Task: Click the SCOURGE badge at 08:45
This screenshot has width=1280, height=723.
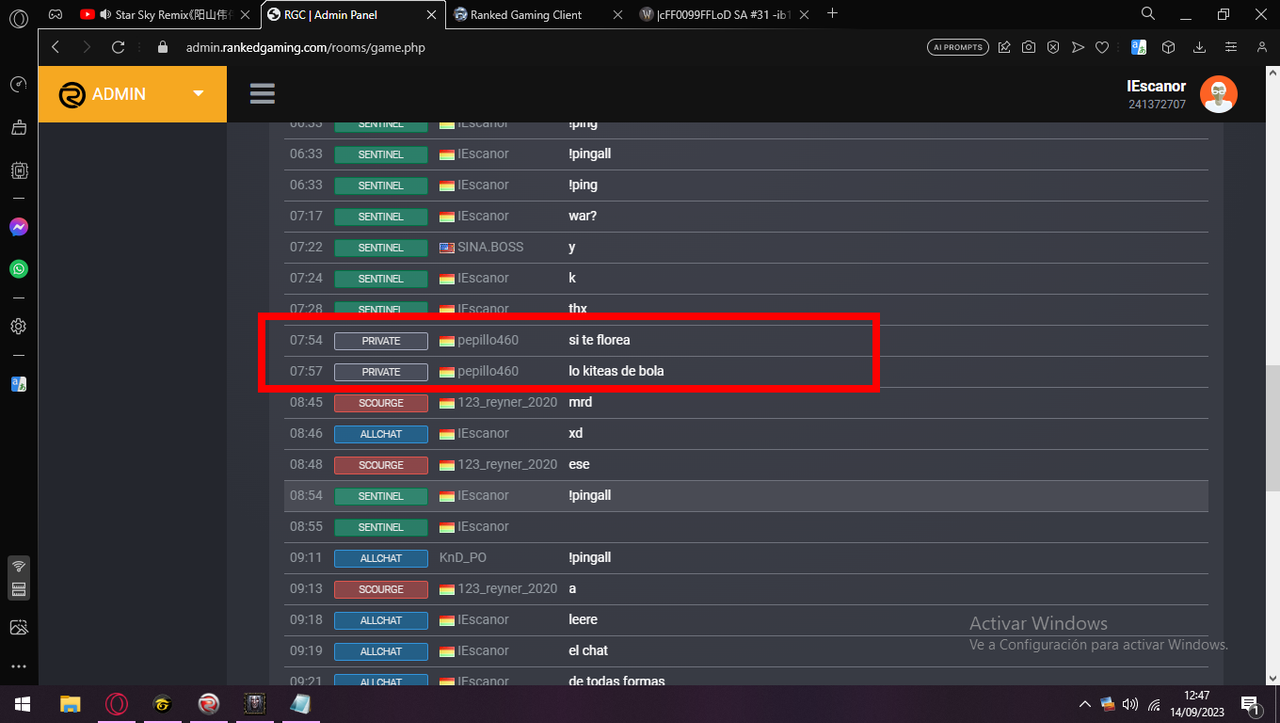Action: (x=381, y=403)
